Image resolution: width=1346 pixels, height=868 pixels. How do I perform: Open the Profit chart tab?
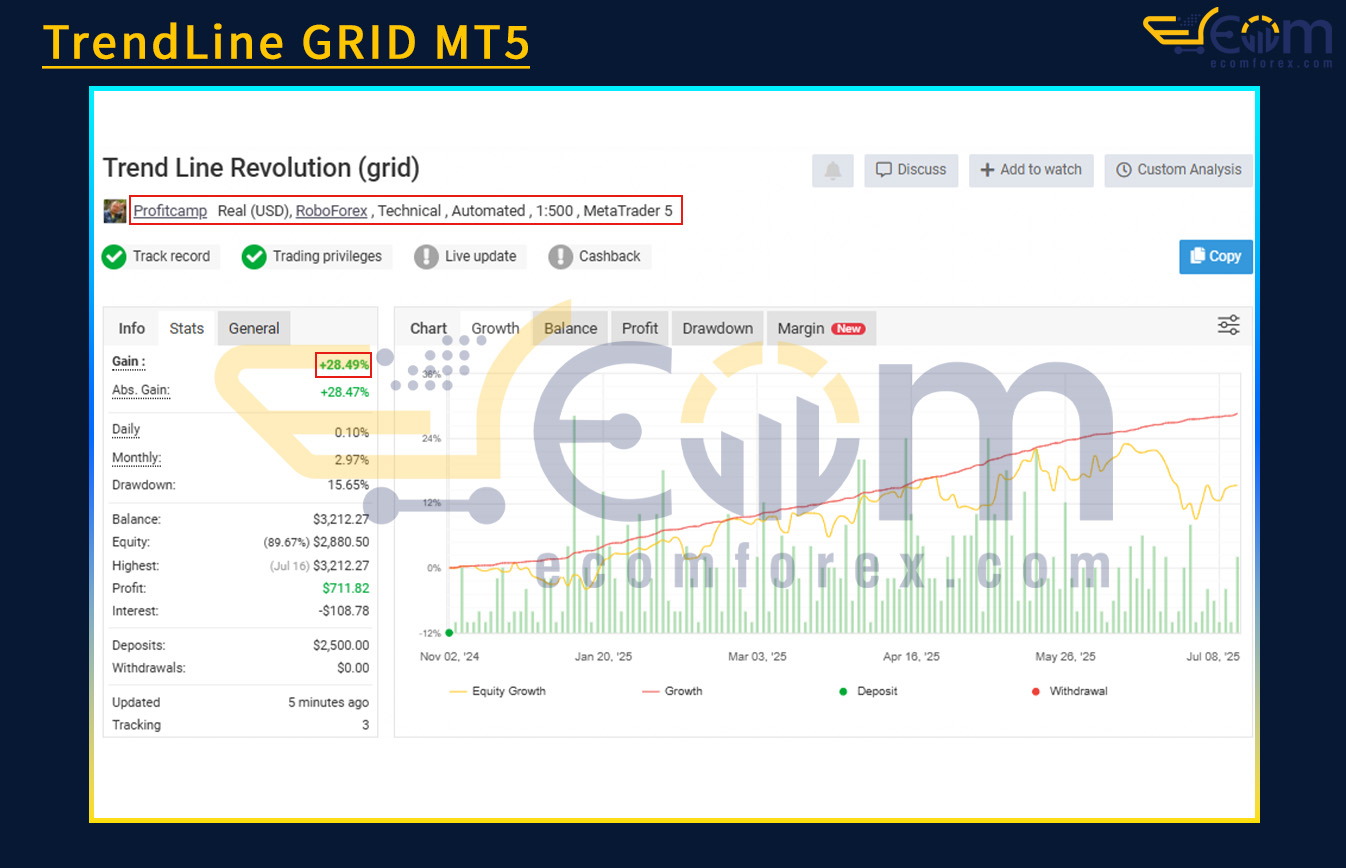click(640, 328)
